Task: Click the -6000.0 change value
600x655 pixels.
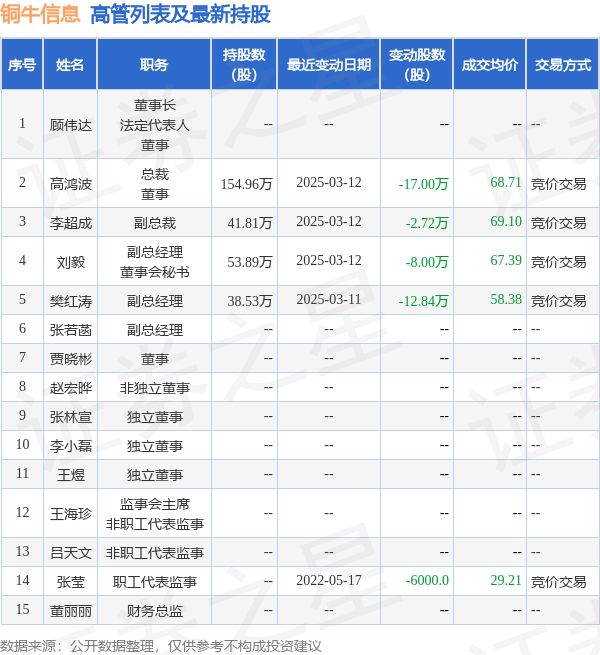Action: point(427,581)
